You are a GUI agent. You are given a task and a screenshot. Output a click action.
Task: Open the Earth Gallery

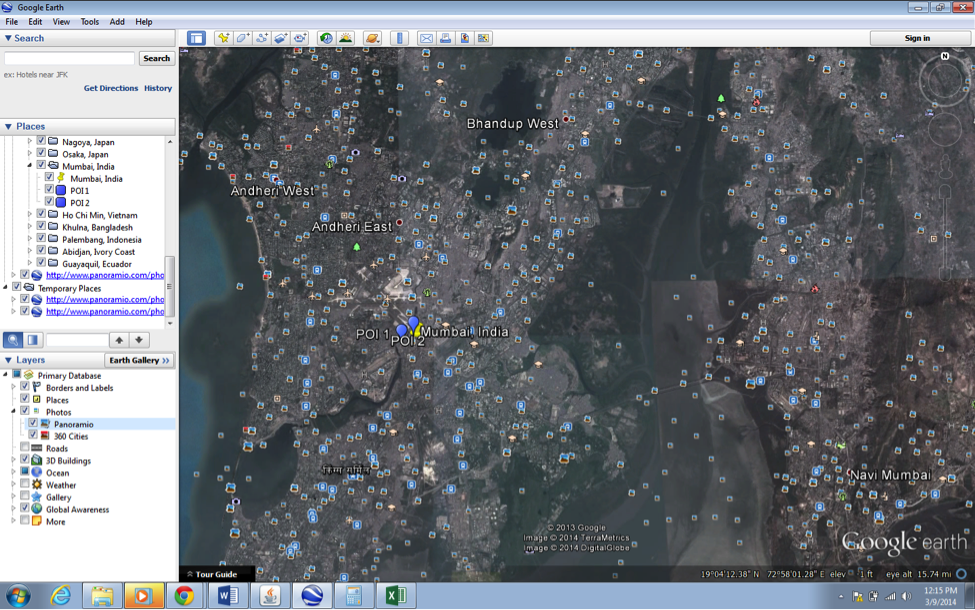tap(140, 360)
